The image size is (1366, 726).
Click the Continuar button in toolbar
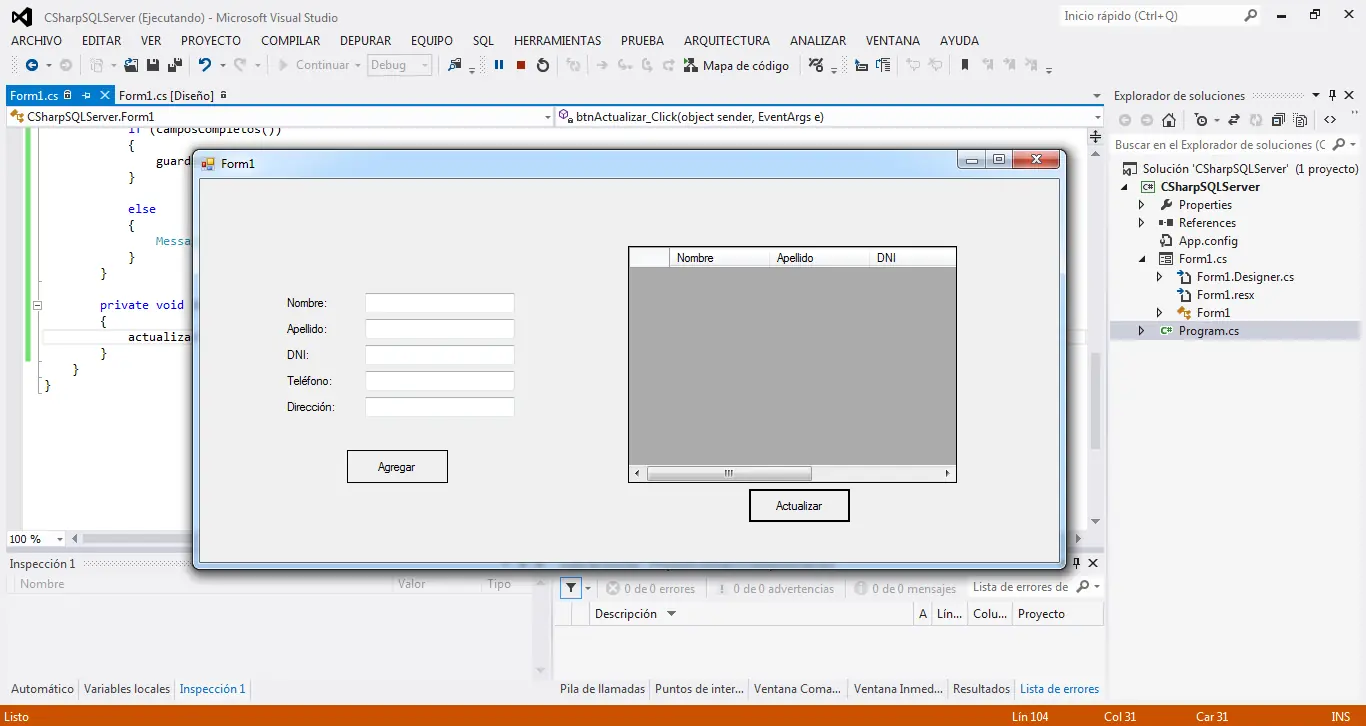pyautogui.click(x=319, y=65)
